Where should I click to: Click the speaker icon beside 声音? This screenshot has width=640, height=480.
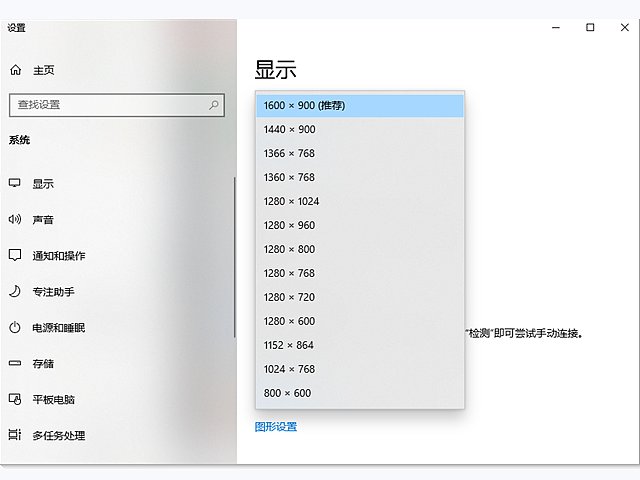15,219
